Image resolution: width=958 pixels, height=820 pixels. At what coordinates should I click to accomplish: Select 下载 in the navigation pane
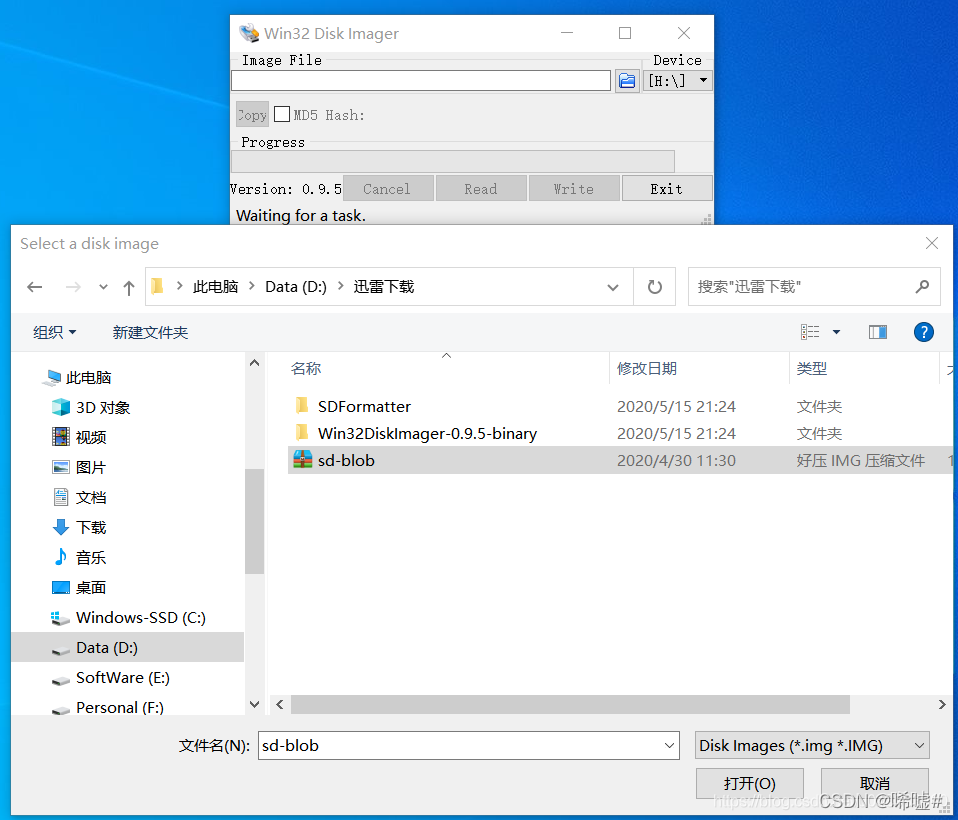coord(90,527)
